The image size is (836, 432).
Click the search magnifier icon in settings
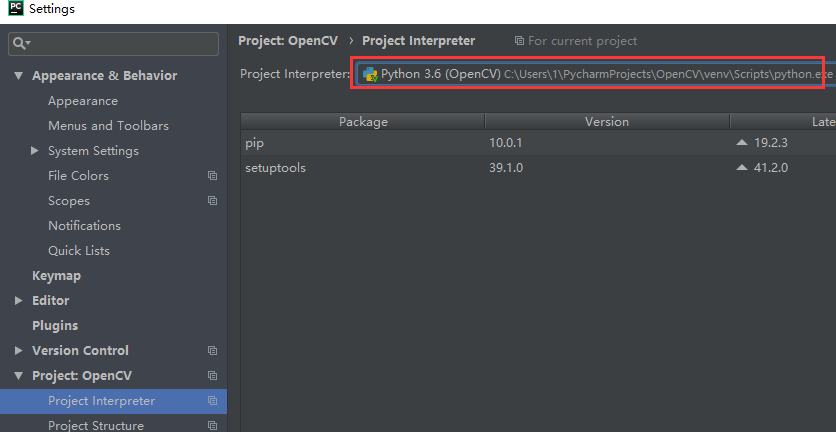point(20,44)
